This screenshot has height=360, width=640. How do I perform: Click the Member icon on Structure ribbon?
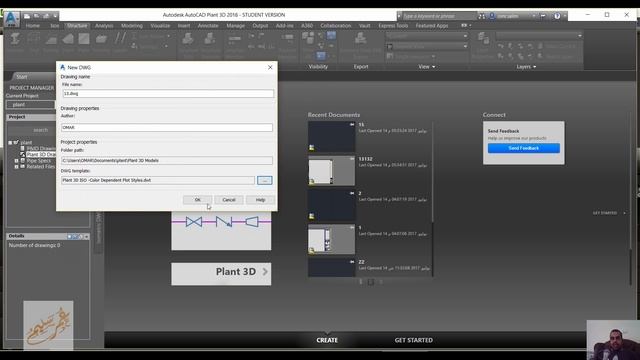click(x=15, y=39)
